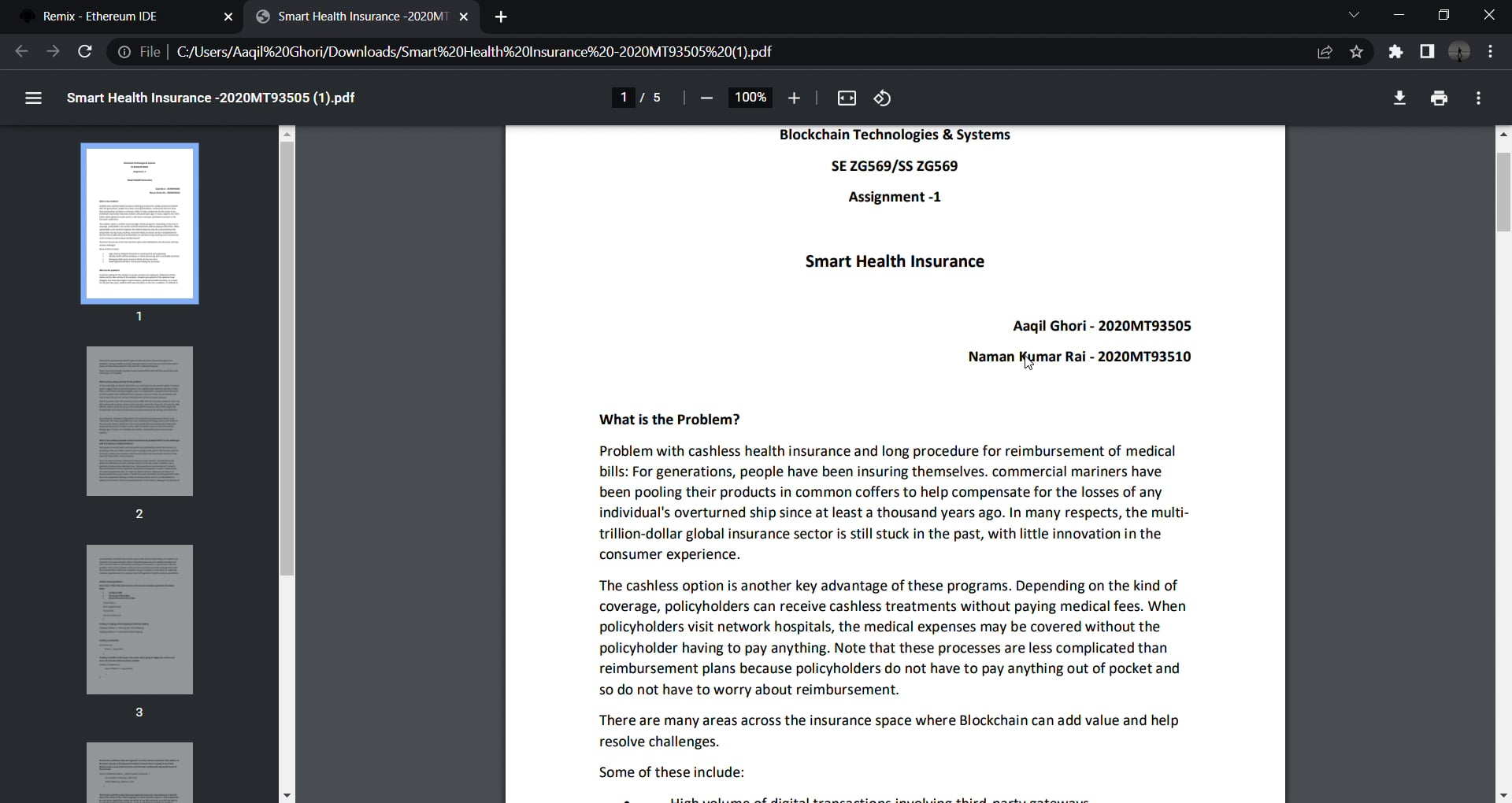This screenshot has height=803, width=1512.
Task: Open the tab search chevron
Action: 1354,15
